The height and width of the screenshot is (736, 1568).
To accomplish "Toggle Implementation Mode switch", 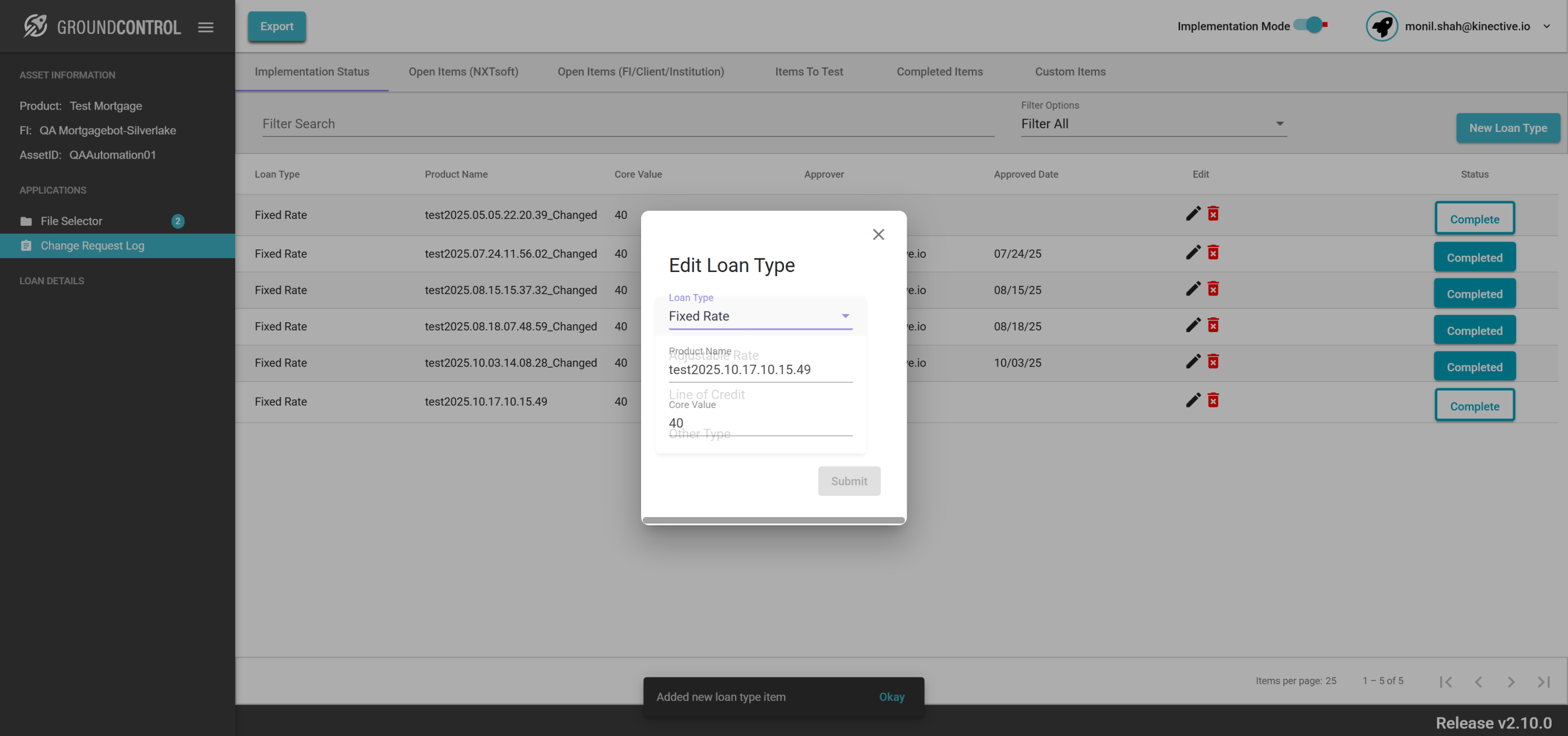I will pos(1310,26).
